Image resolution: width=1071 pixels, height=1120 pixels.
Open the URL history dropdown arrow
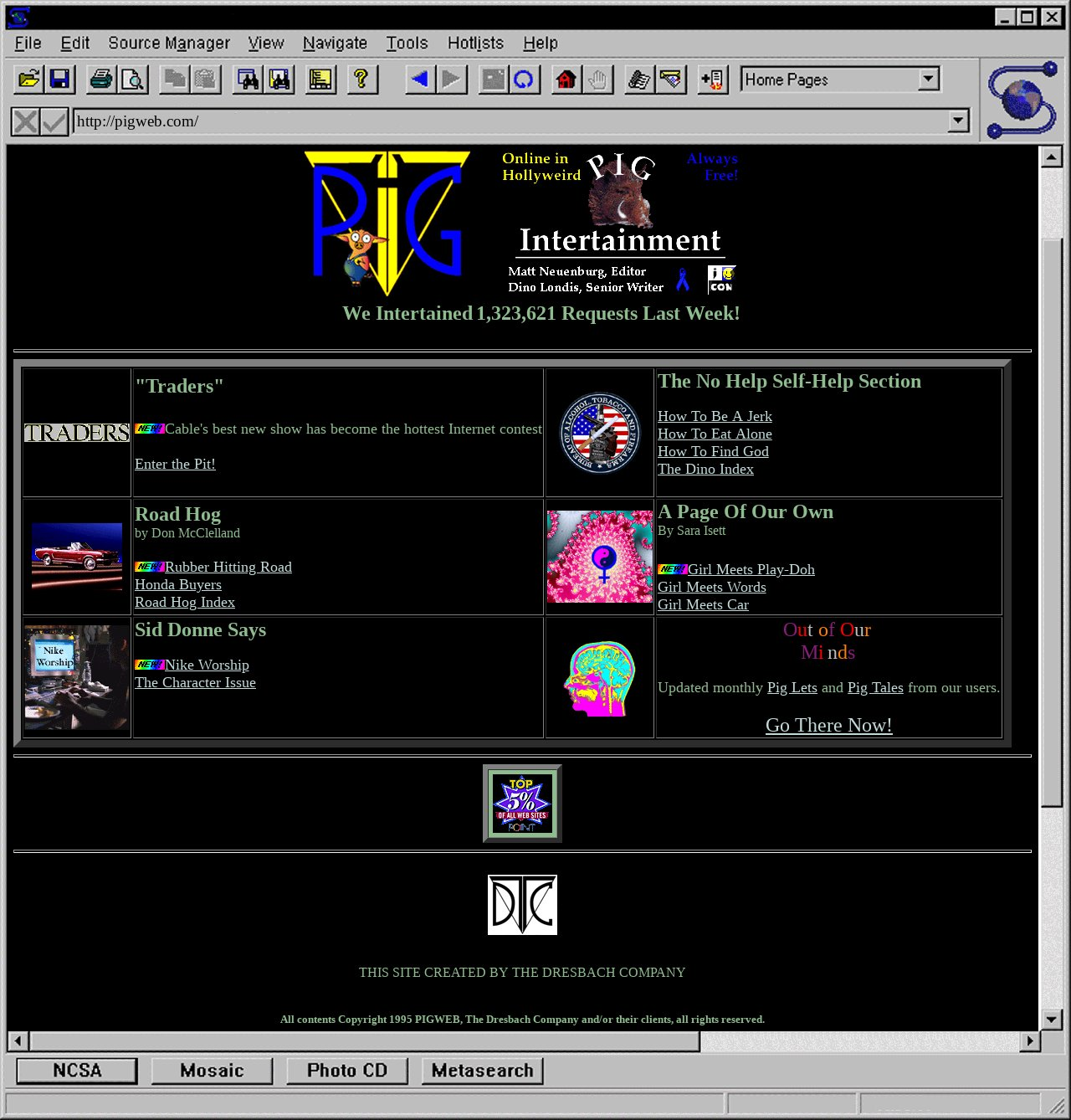coord(958,121)
